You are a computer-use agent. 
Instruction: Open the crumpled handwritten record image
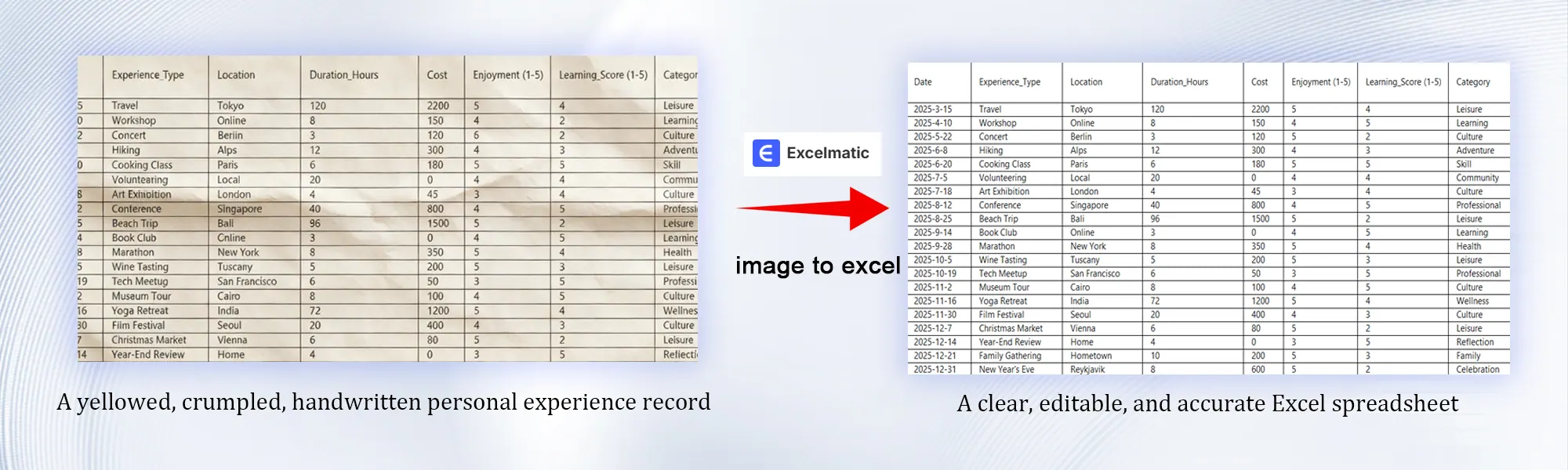(x=387, y=208)
